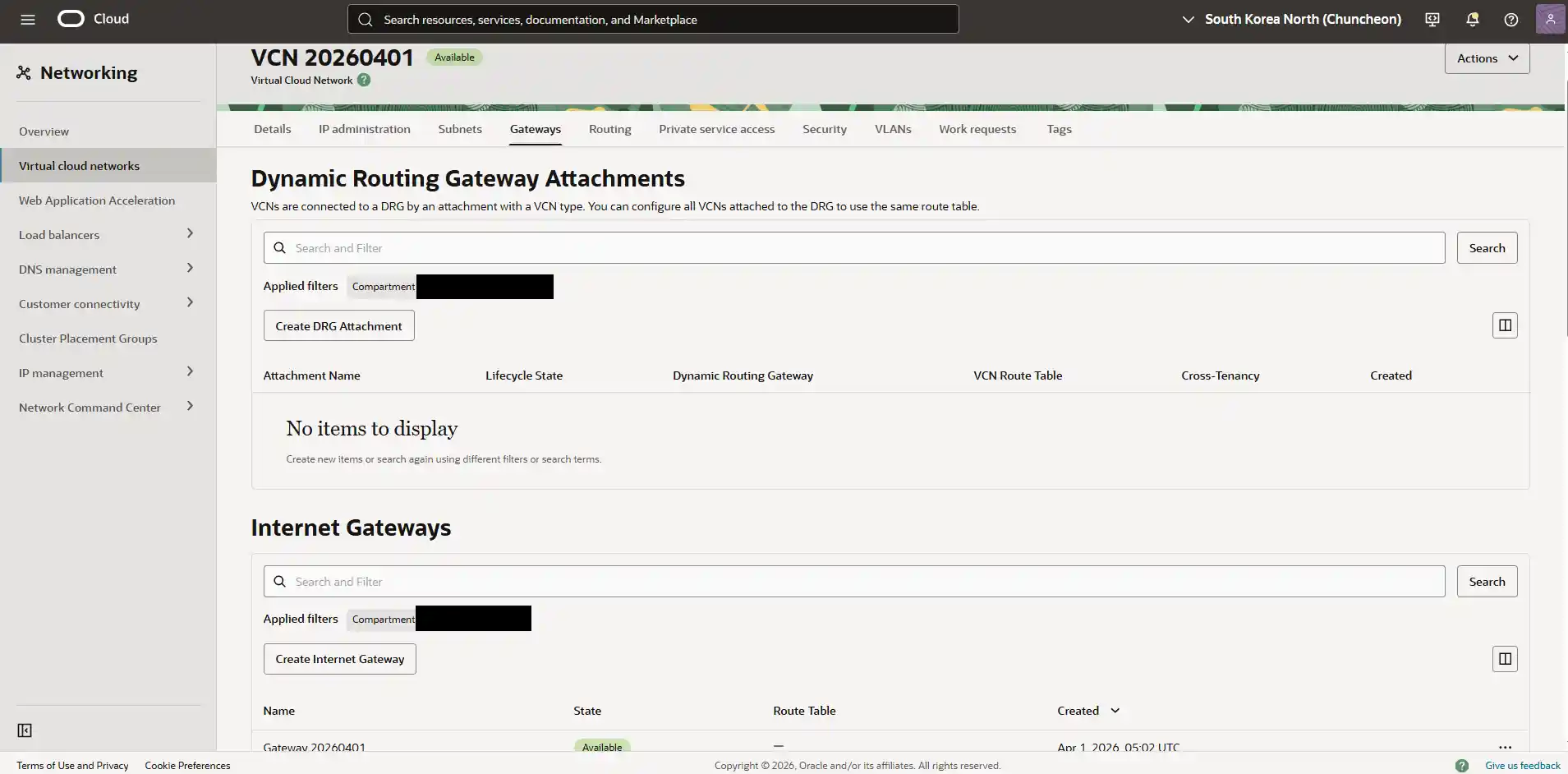Open row actions menu for Gateway 20260401
Viewport: 1568px width, 774px height.
coord(1504,747)
